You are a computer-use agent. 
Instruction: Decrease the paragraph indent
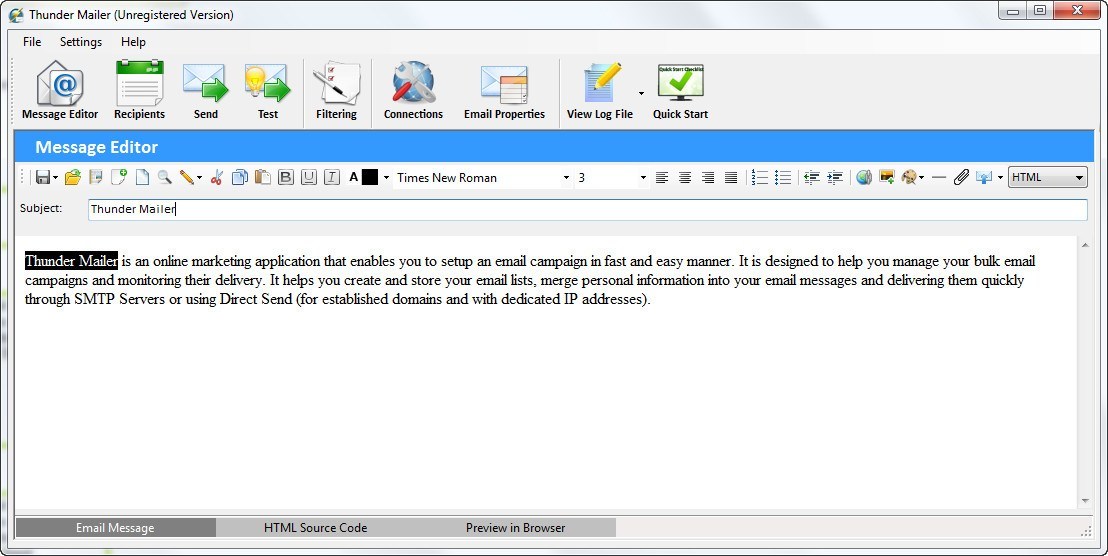812,177
